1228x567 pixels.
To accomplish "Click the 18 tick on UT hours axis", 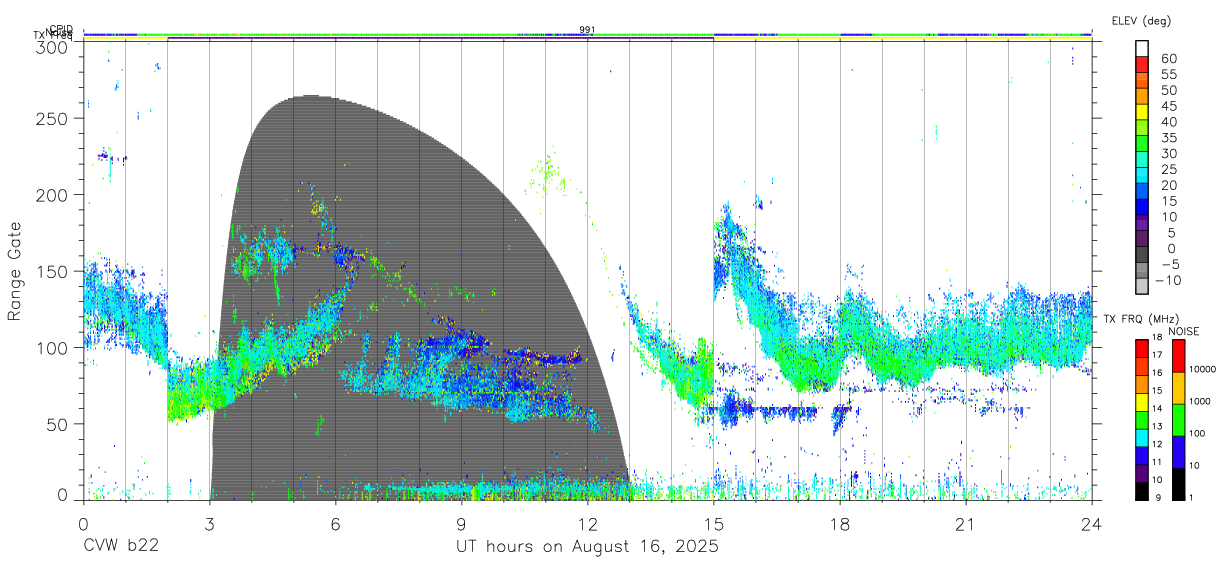I will pos(839,523).
